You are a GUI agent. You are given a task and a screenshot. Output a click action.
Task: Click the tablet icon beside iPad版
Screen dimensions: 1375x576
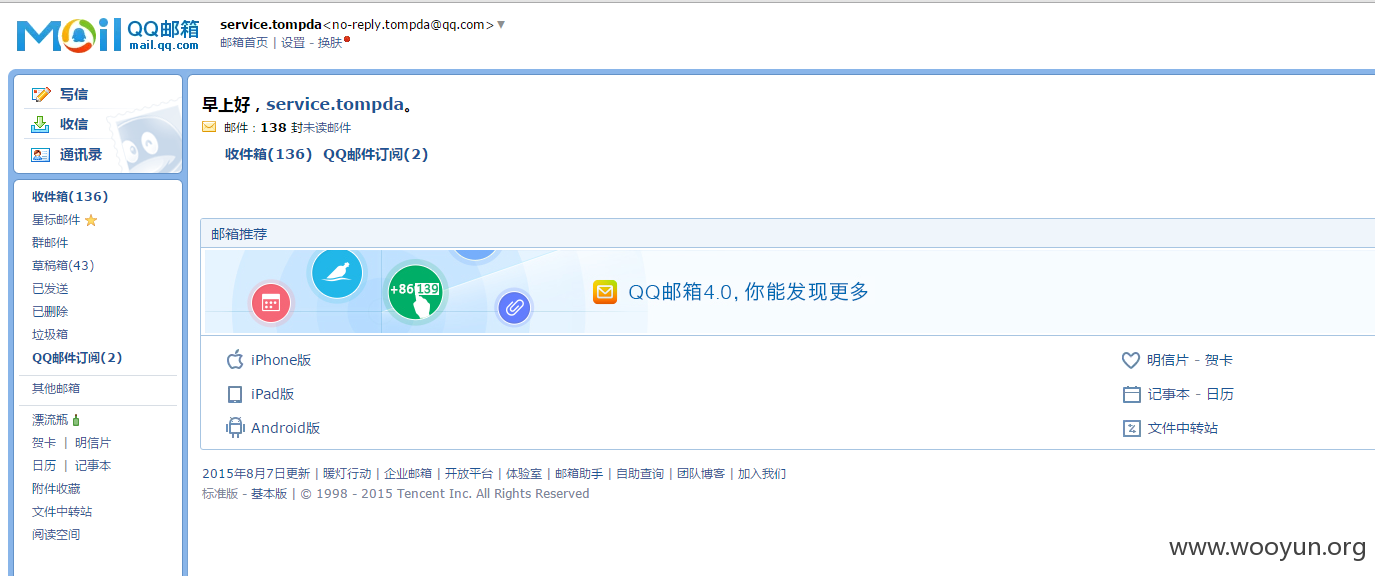(235, 394)
